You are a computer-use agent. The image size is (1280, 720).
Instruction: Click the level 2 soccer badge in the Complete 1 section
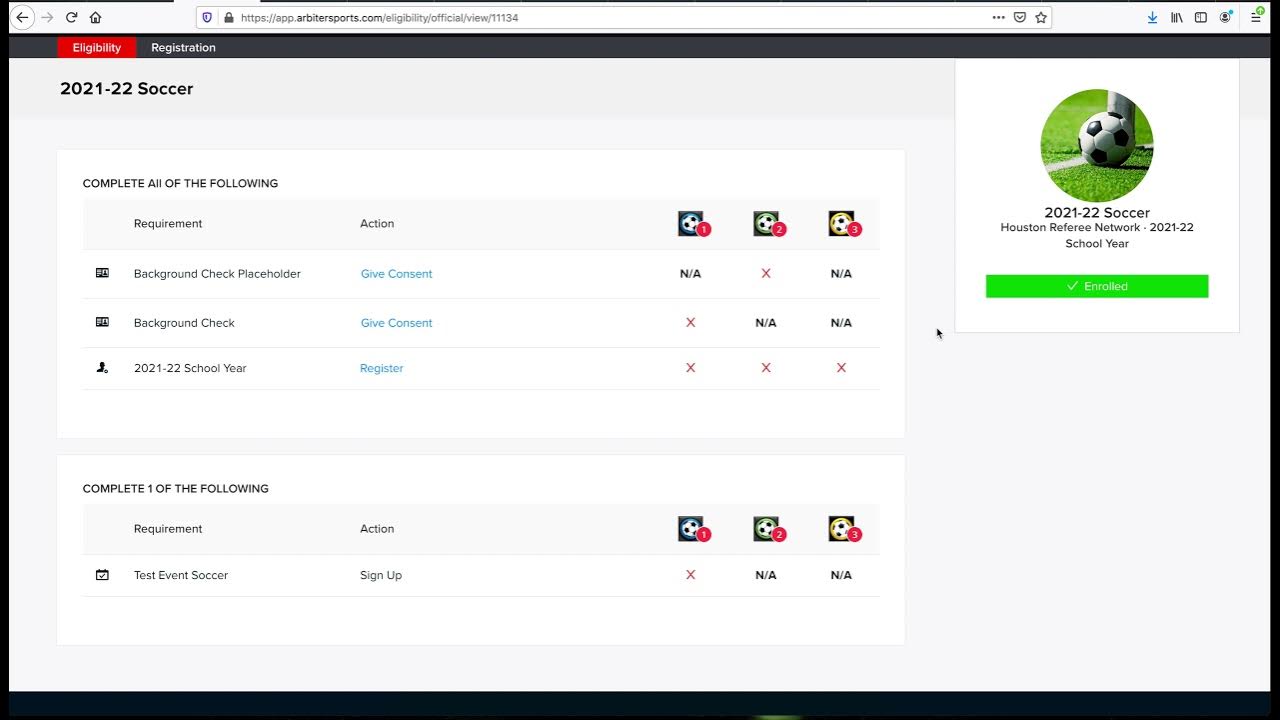coord(768,529)
